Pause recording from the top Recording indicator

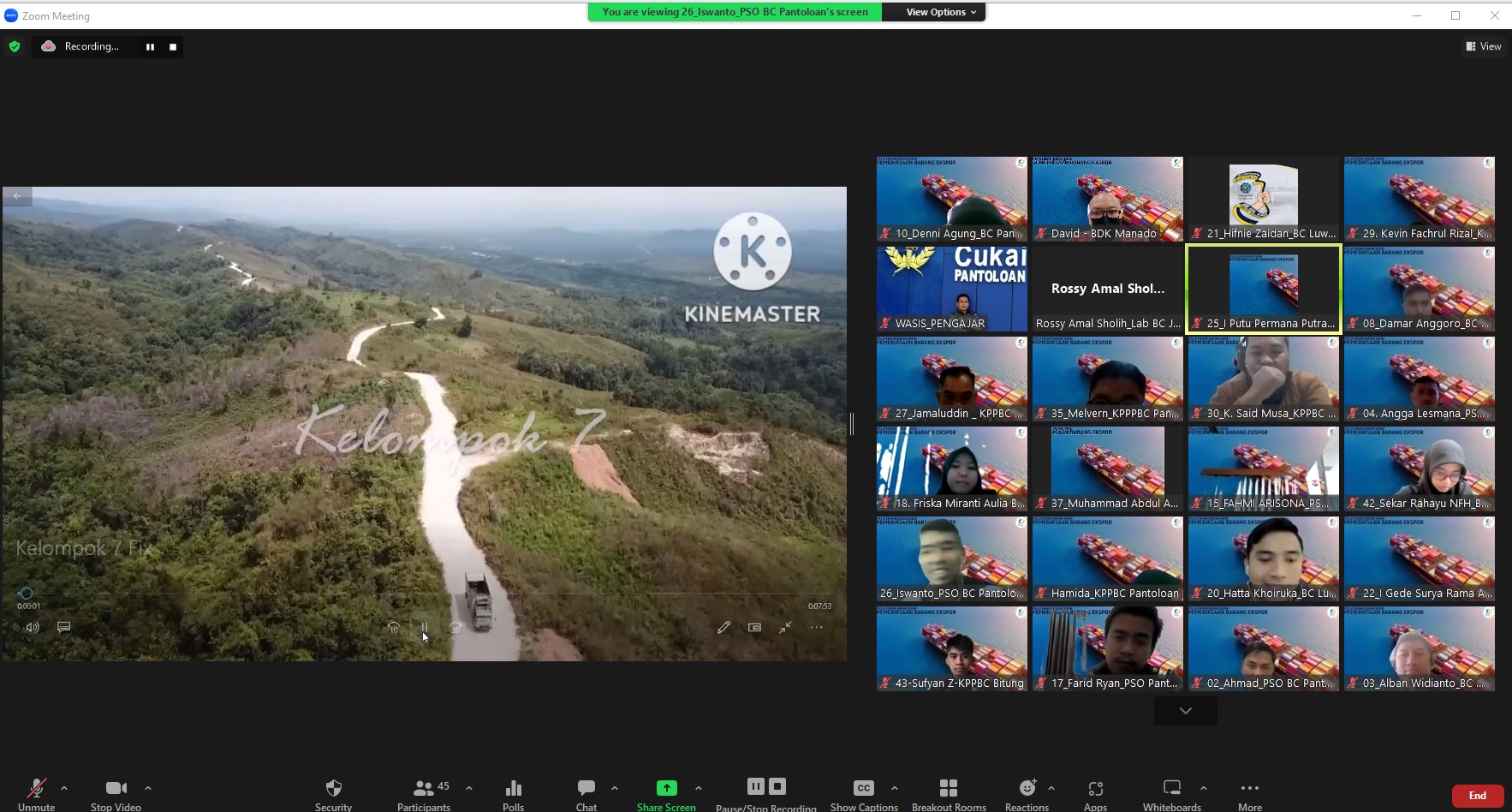click(x=150, y=47)
